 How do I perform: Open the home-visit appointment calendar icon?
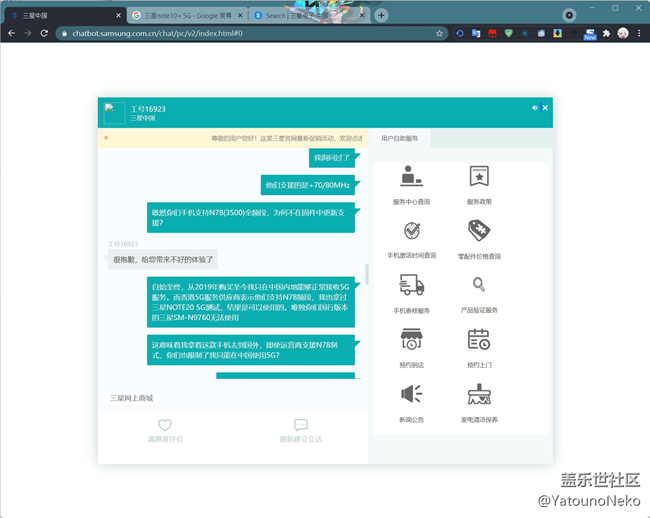[x=479, y=339]
